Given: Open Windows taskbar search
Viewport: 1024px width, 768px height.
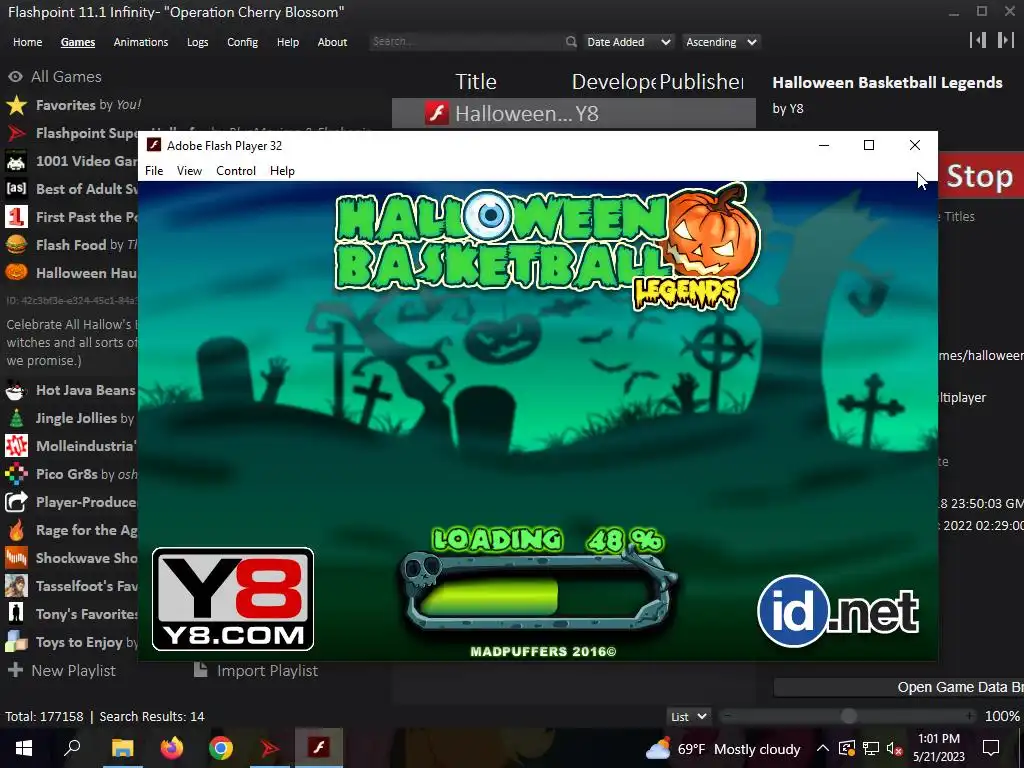Looking at the screenshot, I should [x=72, y=748].
